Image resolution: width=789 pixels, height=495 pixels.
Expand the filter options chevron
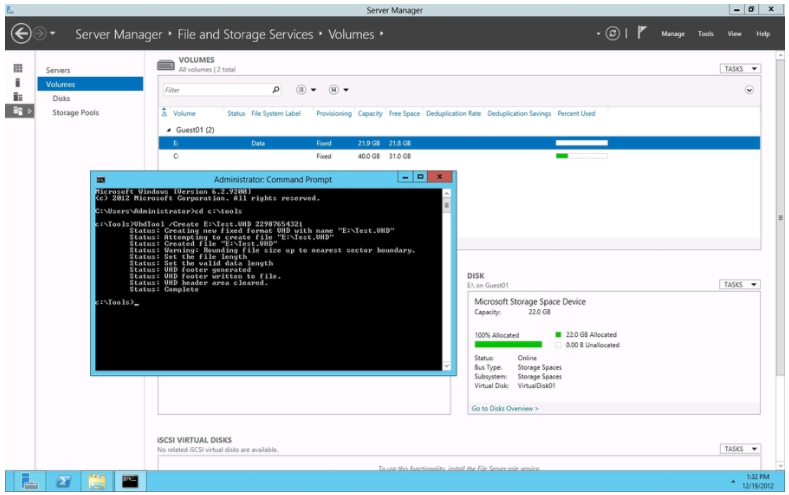pos(749,90)
